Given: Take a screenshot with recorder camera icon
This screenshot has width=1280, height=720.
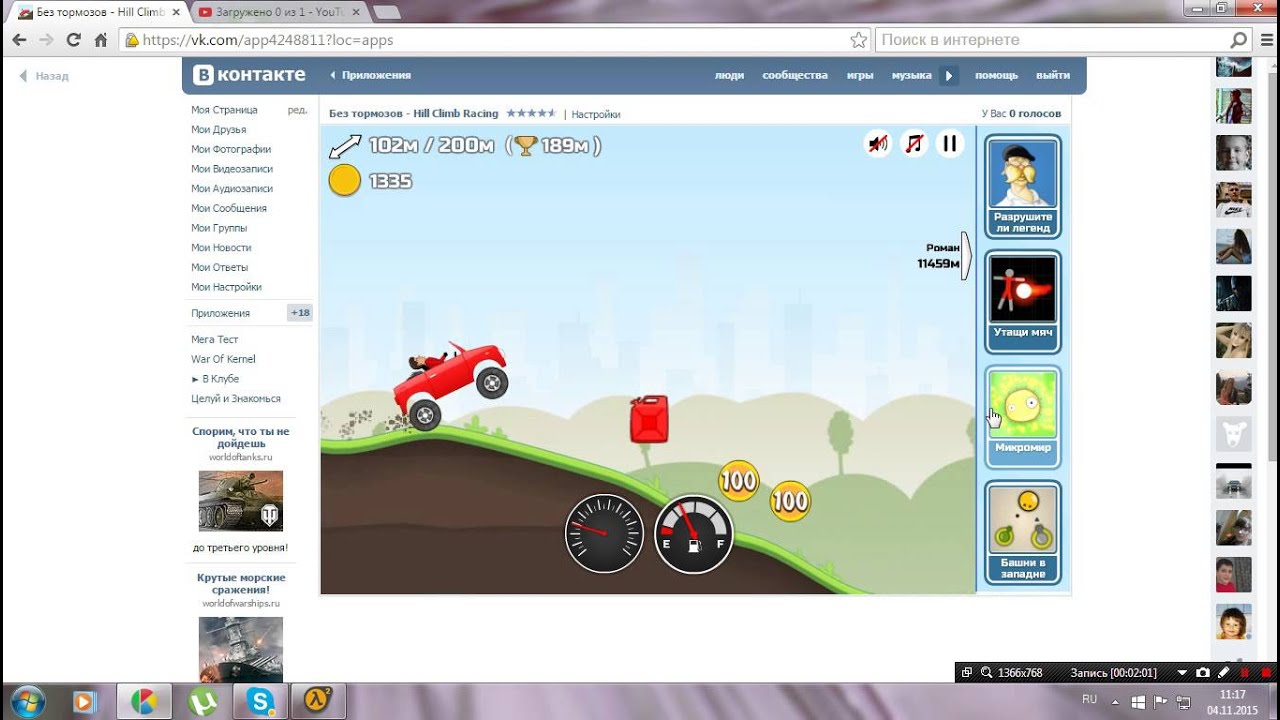Looking at the screenshot, I should tap(1203, 673).
